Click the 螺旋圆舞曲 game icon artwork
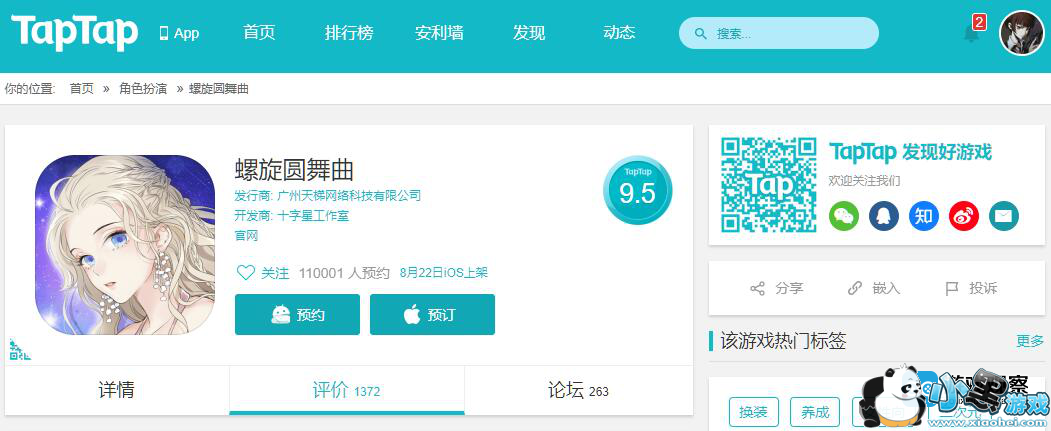The width and height of the screenshot is (1051, 431). (125, 245)
